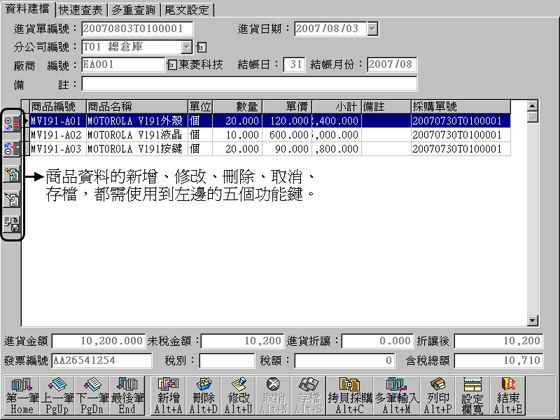Image resolution: width=560 pixels, height=420 pixels.
Task: Click the 數量 column header
Action: [238, 106]
